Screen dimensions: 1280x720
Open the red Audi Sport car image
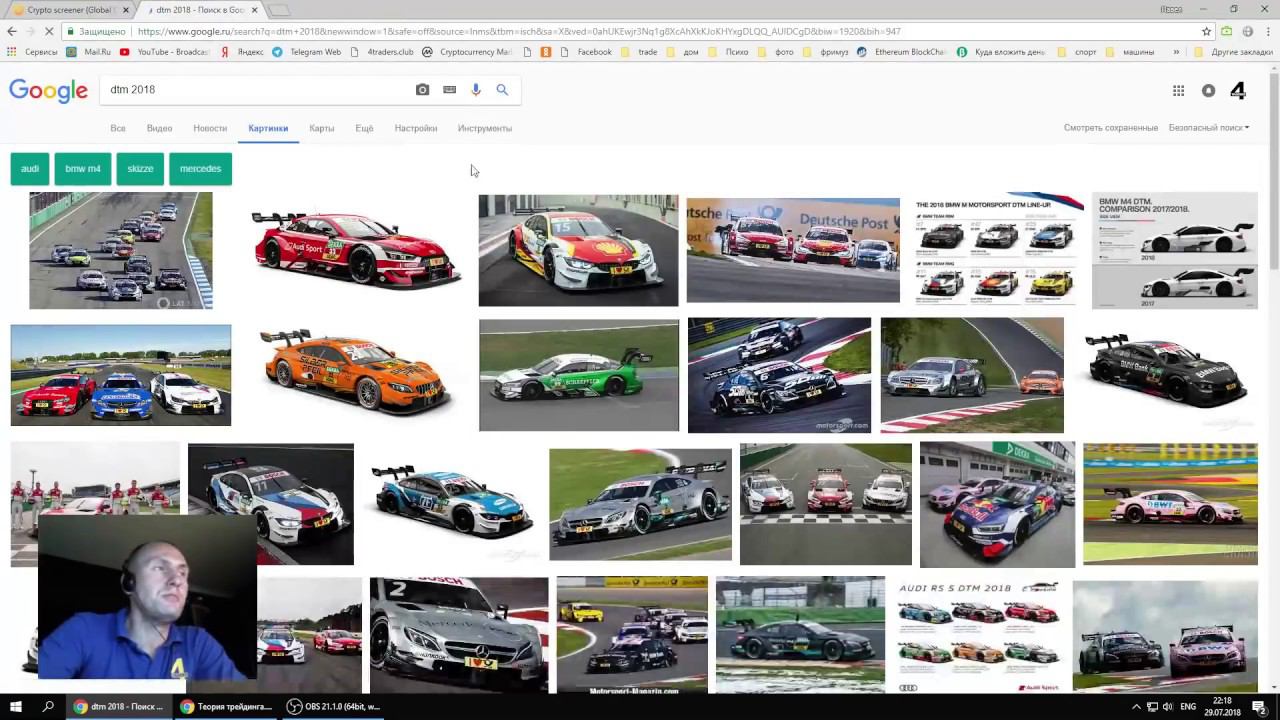click(x=355, y=250)
